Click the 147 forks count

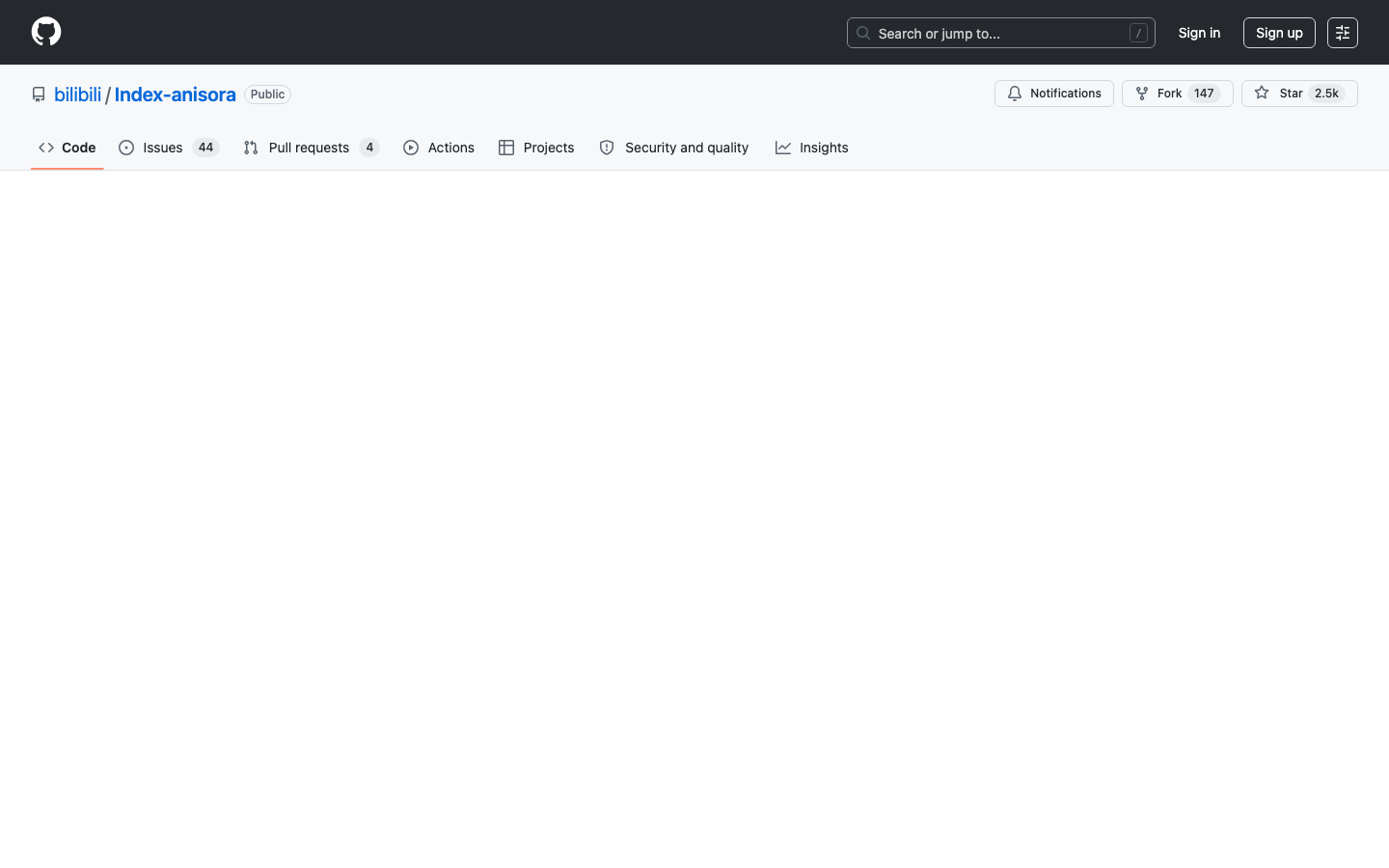(x=1204, y=94)
